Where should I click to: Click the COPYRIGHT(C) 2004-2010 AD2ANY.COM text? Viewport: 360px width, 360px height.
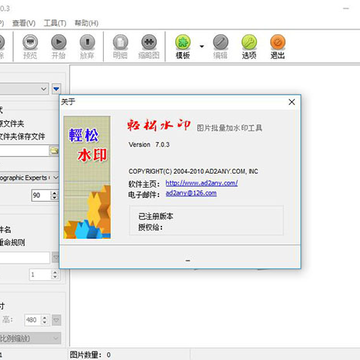point(193,172)
